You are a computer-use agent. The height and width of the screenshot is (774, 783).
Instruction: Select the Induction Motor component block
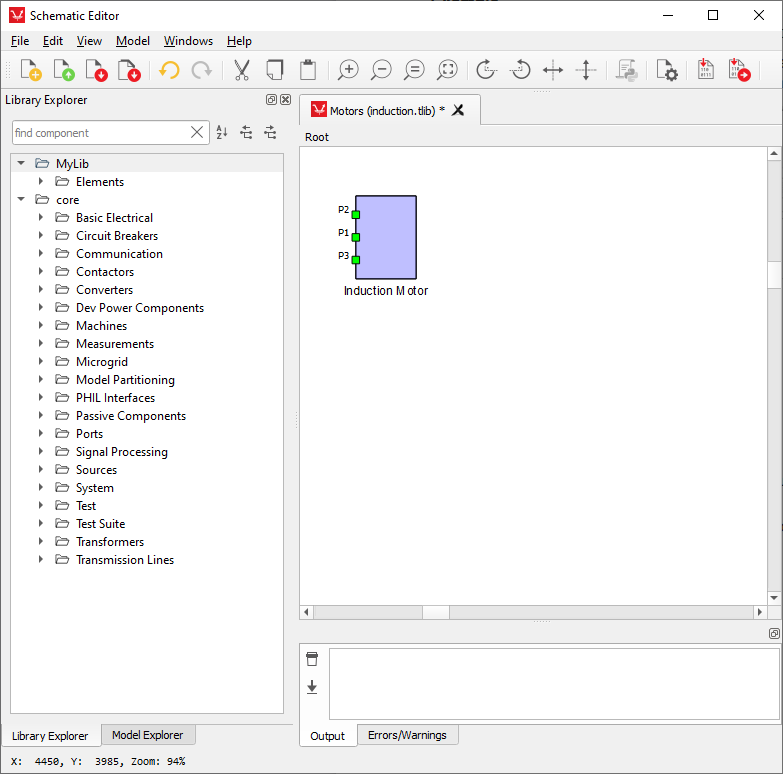tap(387, 238)
